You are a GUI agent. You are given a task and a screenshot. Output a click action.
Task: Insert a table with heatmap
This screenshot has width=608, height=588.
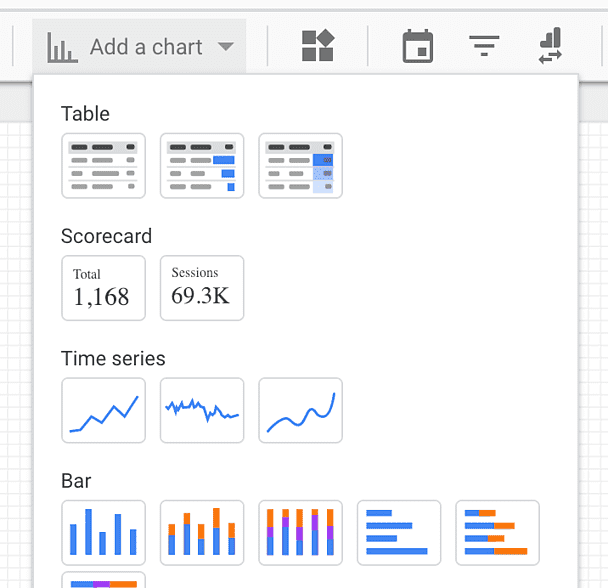tap(301, 166)
